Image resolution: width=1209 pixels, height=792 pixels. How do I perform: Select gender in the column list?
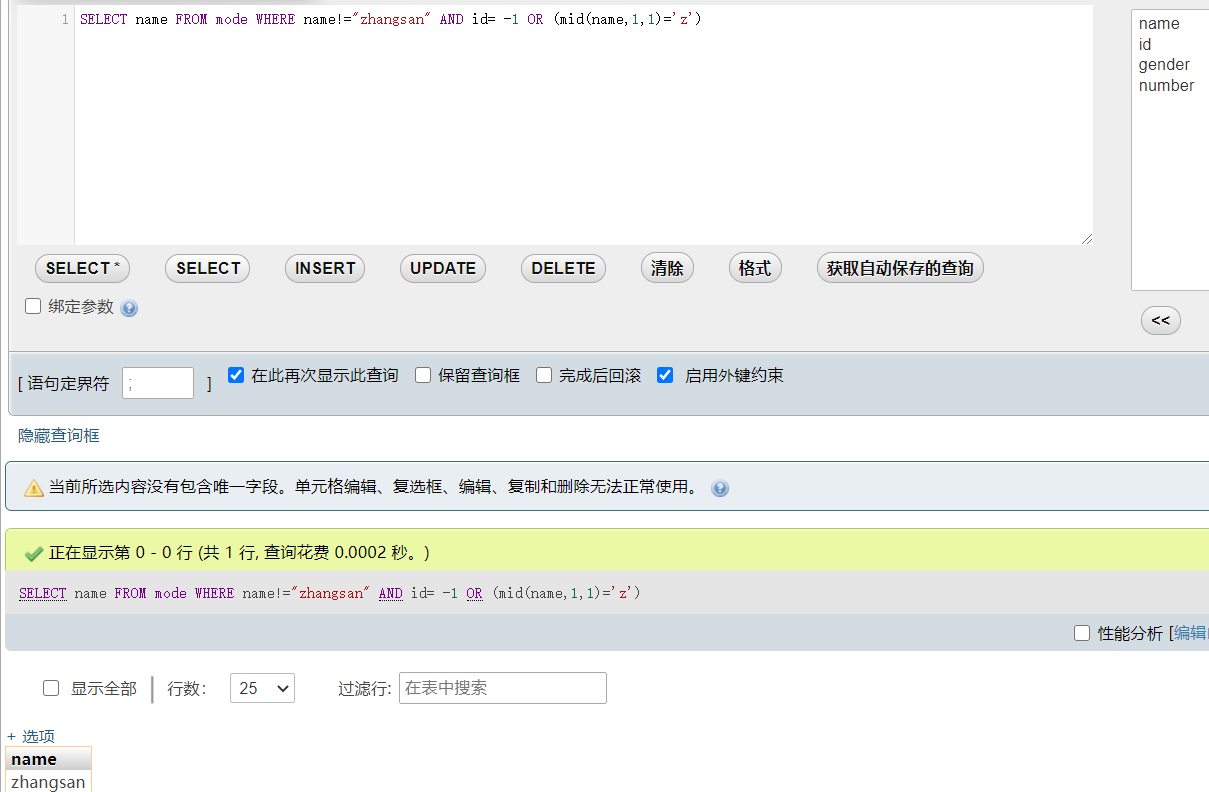1164,65
